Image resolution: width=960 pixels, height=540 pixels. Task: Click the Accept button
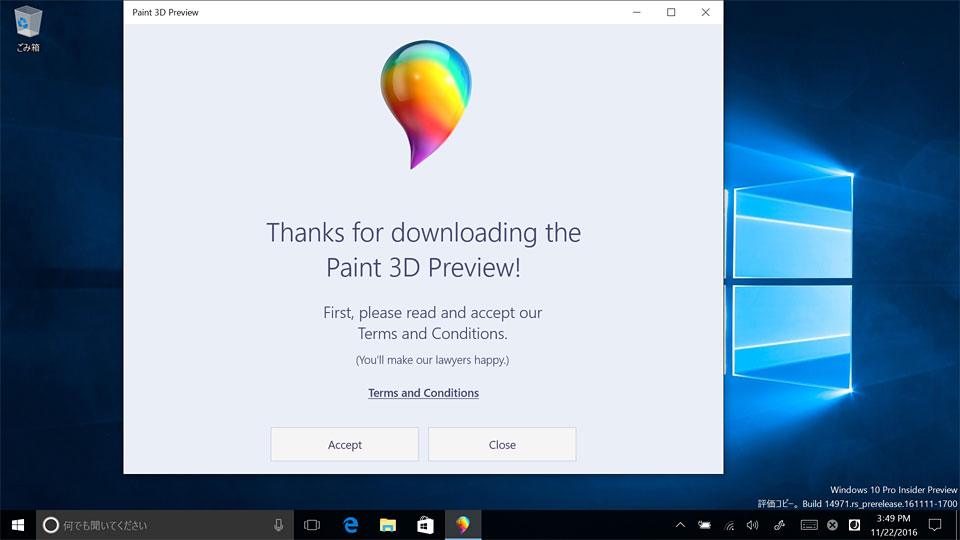344,445
